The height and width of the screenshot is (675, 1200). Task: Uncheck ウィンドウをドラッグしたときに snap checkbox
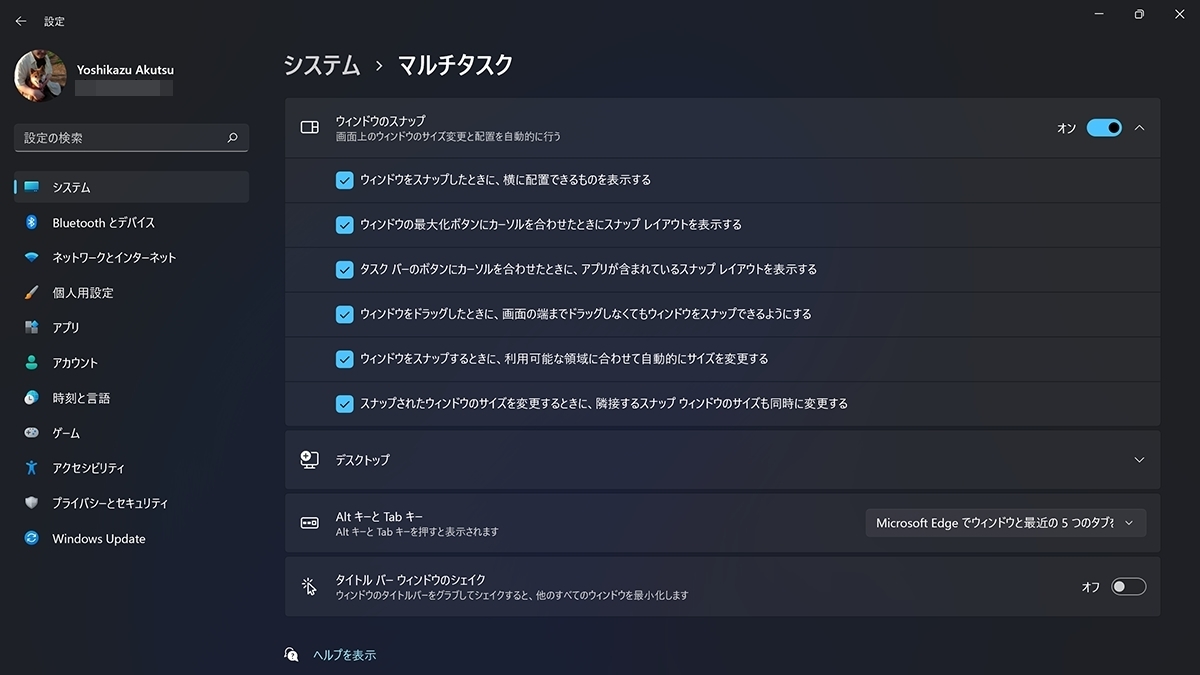coord(344,314)
